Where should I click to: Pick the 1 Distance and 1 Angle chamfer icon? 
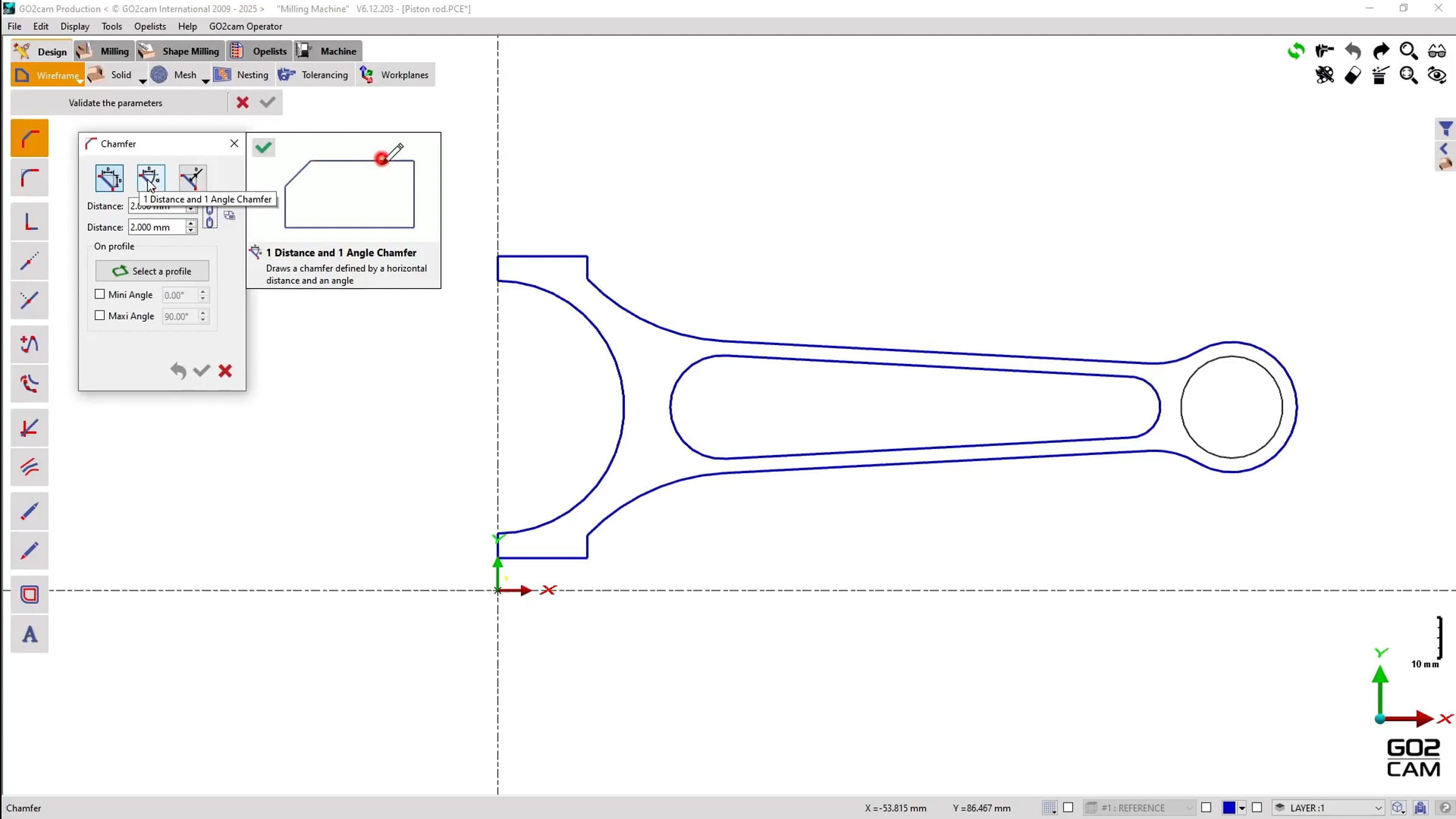click(x=150, y=178)
